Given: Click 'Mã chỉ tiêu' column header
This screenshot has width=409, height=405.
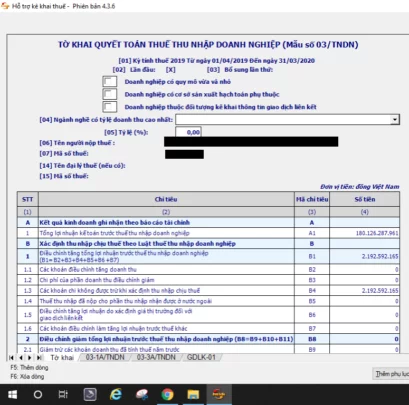Looking at the screenshot, I should 312,199.
